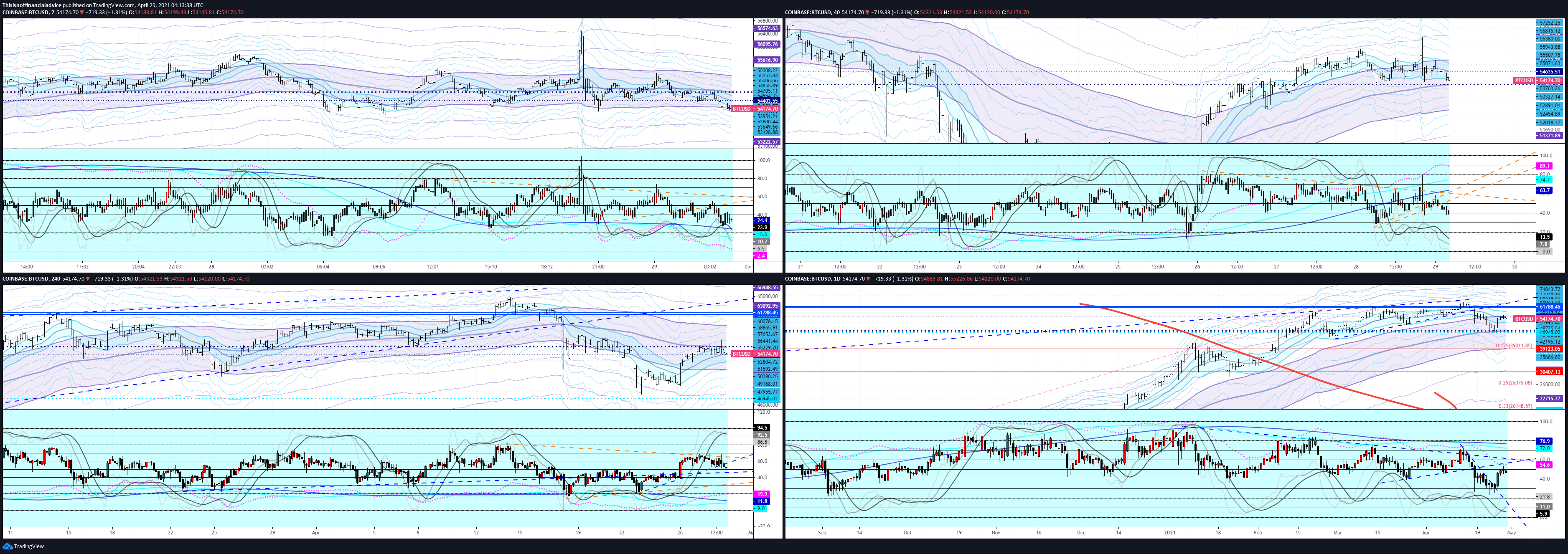
Task: Click the 39123.05 red price label
Action: coord(1550,349)
